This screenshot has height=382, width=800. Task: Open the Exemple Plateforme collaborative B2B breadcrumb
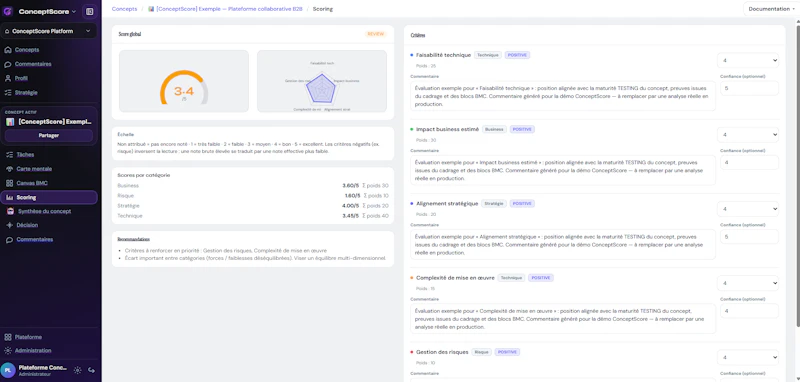[x=230, y=9]
